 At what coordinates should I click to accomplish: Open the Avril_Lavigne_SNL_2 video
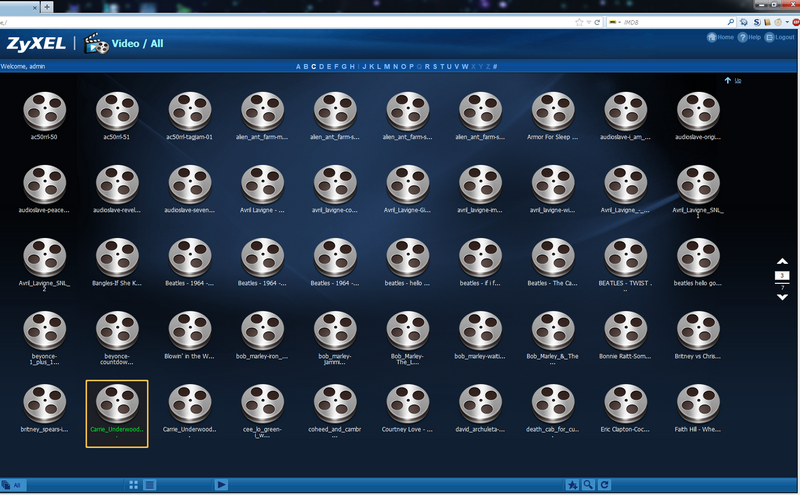(x=44, y=264)
